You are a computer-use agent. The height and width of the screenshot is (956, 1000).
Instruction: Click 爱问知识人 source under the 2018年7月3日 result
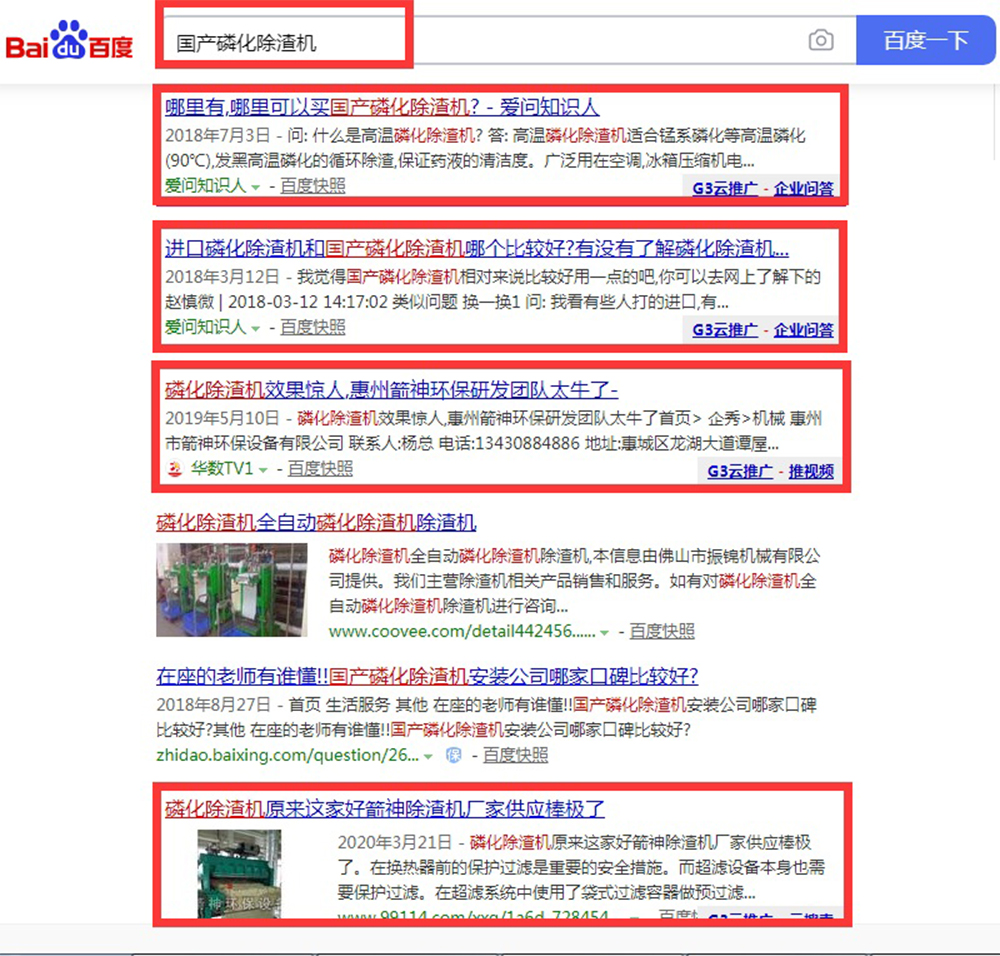[205, 186]
